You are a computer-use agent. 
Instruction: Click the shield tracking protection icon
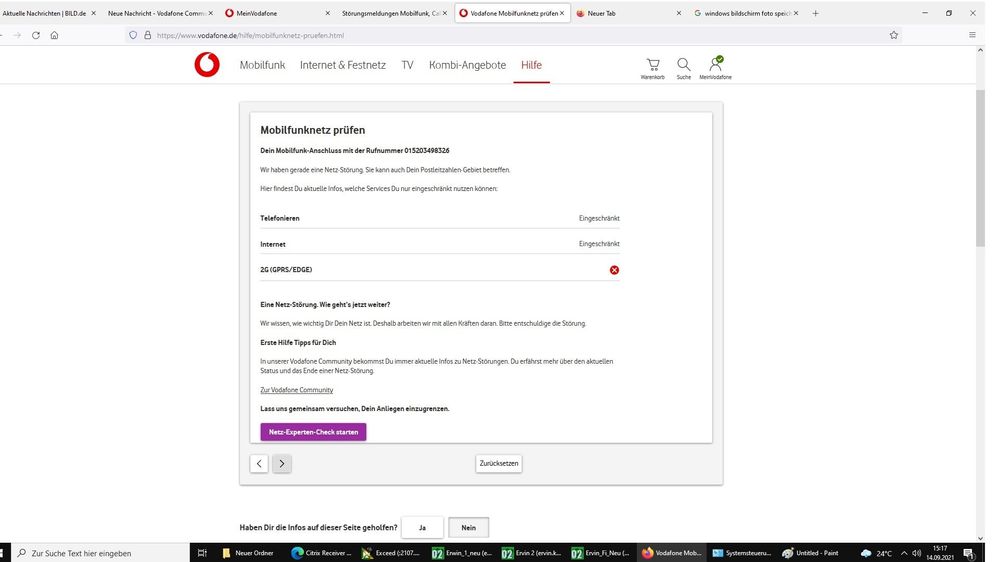pyautogui.click(x=133, y=35)
